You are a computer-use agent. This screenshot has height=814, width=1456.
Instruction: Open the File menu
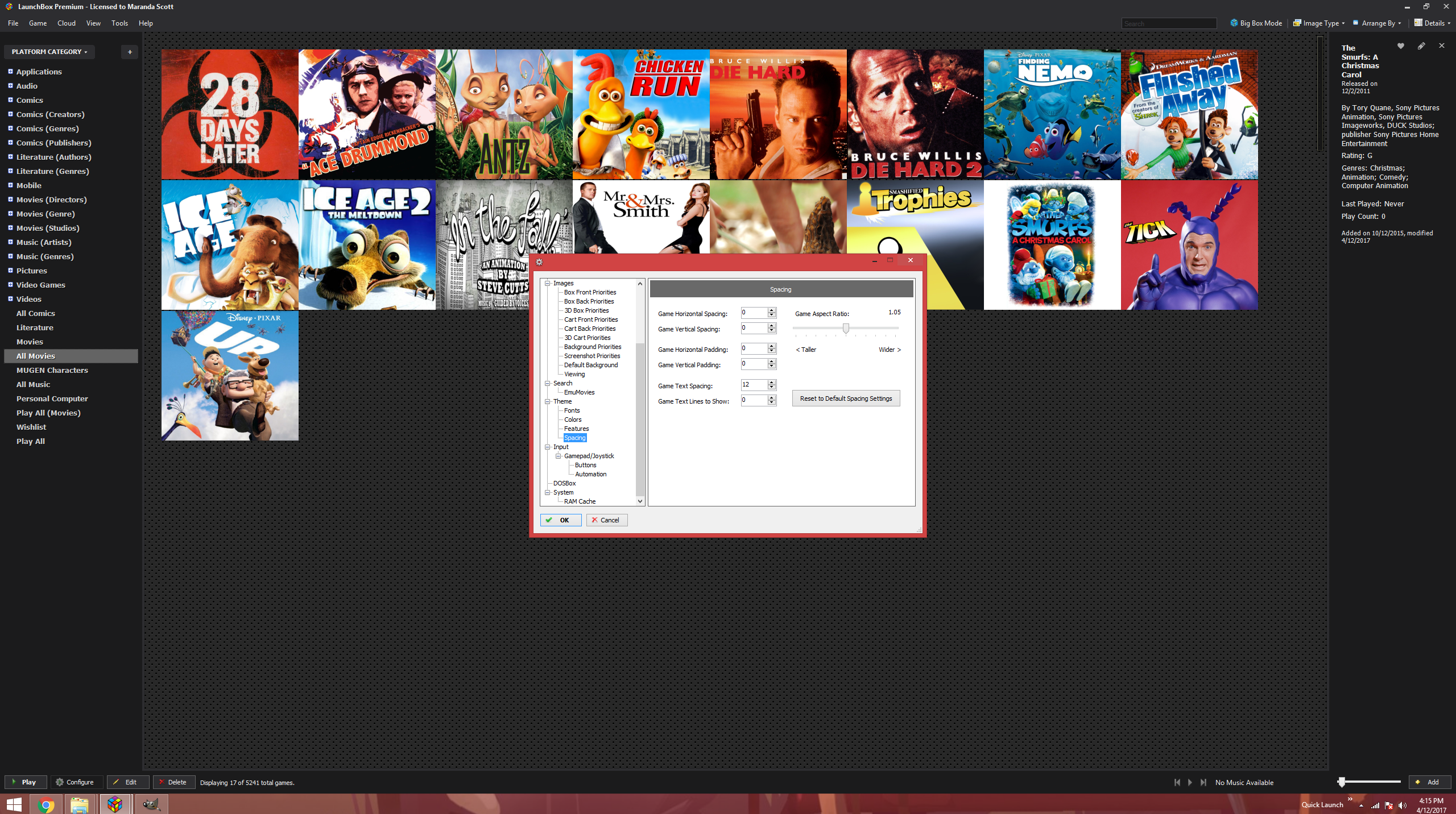[x=13, y=23]
